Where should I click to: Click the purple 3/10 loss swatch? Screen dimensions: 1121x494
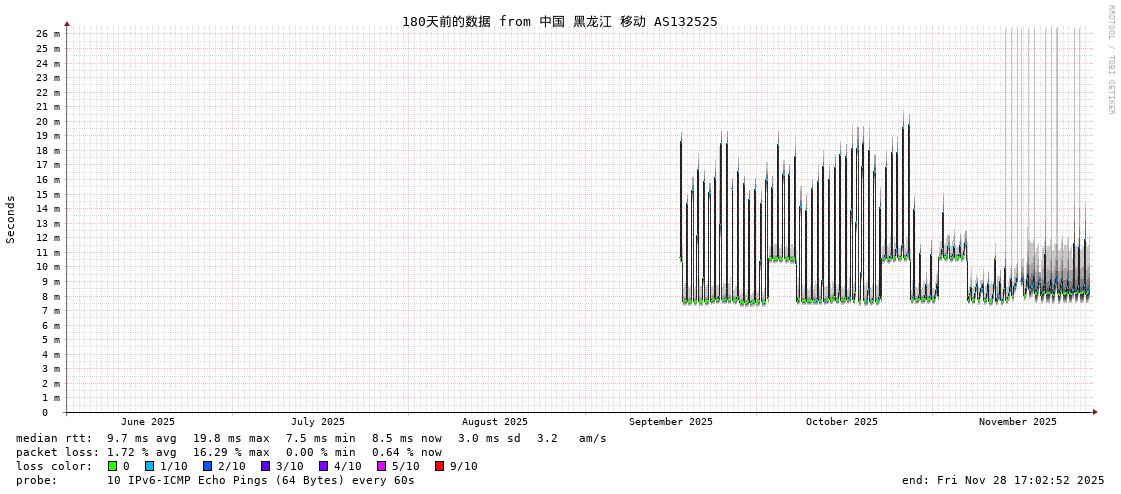(265, 466)
